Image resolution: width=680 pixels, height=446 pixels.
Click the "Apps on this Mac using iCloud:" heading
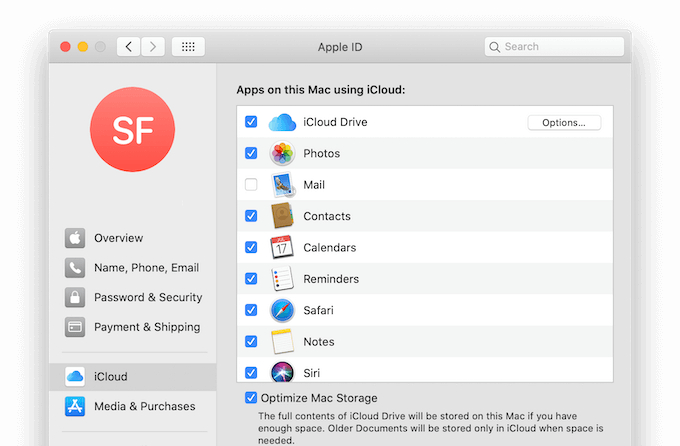point(321,90)
